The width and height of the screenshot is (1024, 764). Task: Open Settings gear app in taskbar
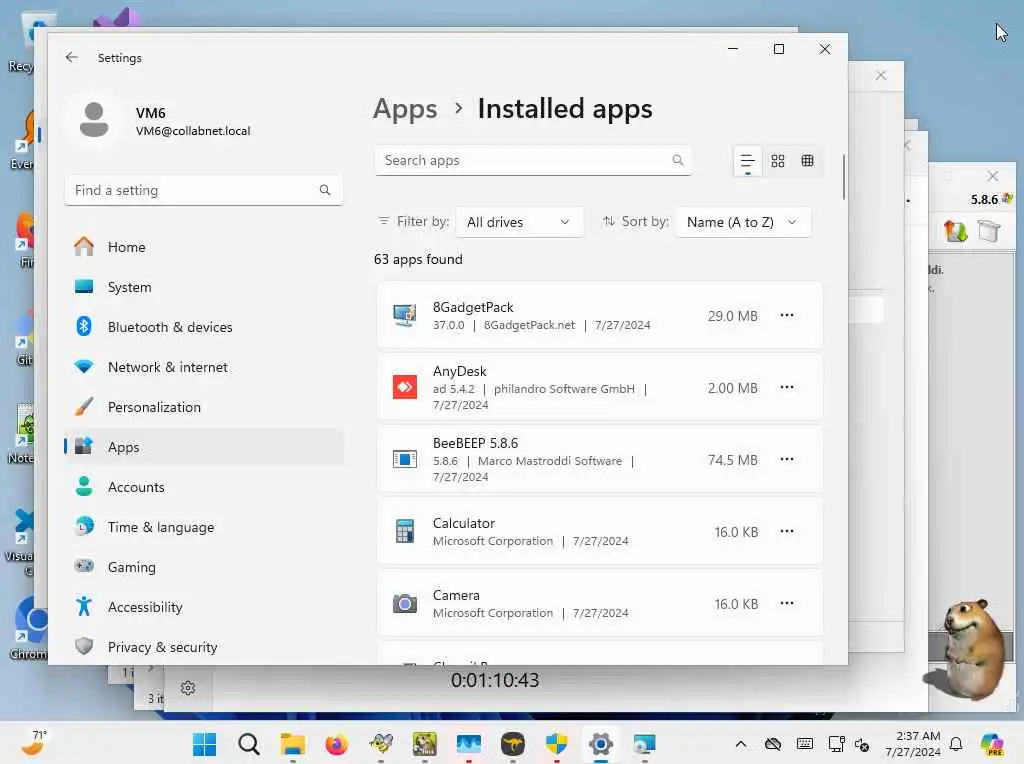click(x=600, y=744)
